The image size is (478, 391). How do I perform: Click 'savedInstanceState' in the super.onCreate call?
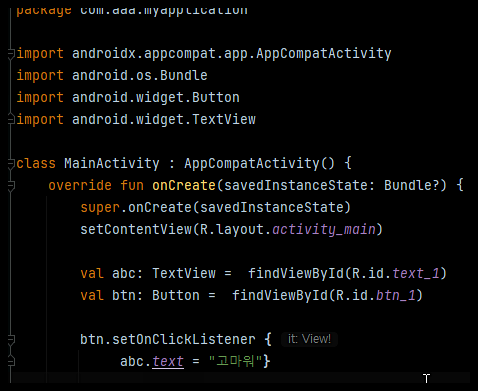[x=272, y=207]
